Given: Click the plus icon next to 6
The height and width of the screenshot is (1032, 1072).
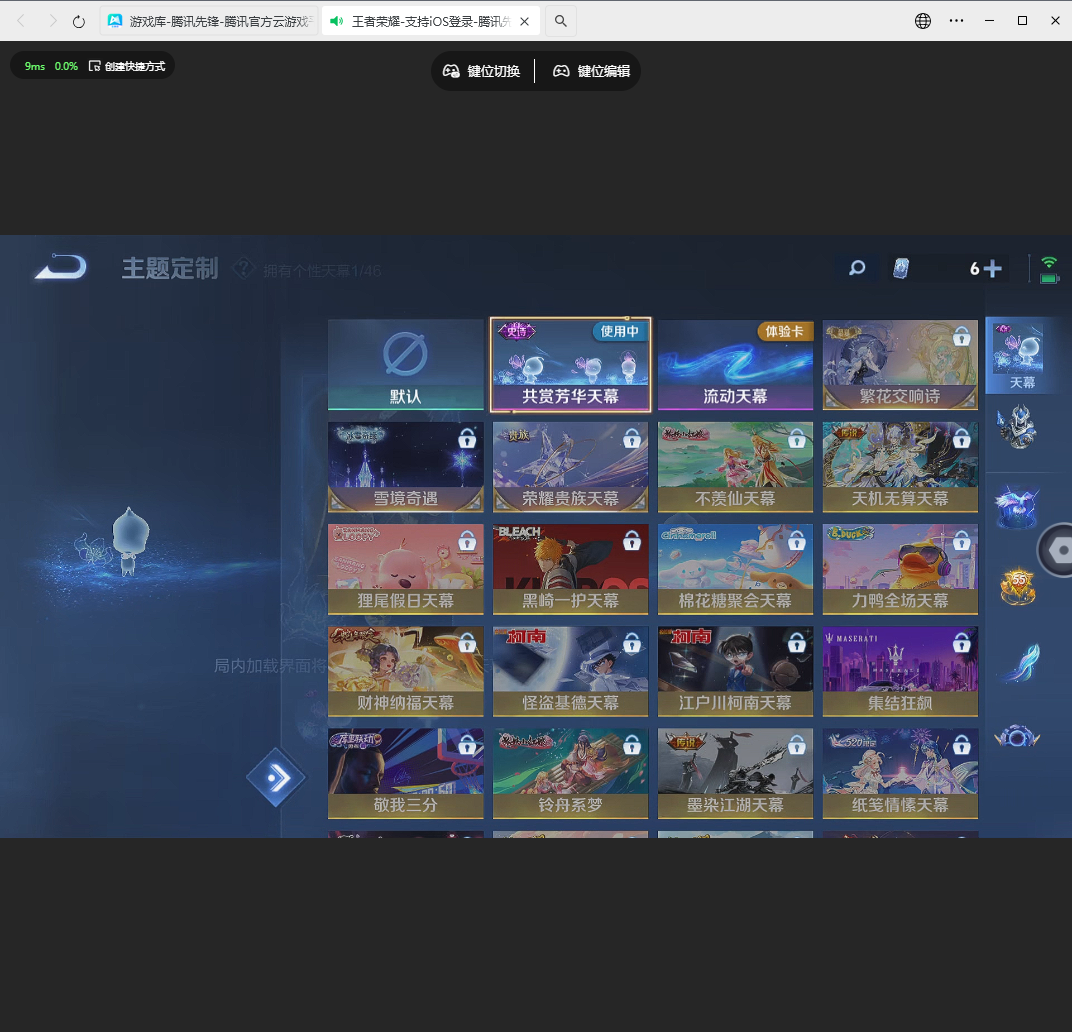Looking at the screenshot, I should tap(992, 268).
